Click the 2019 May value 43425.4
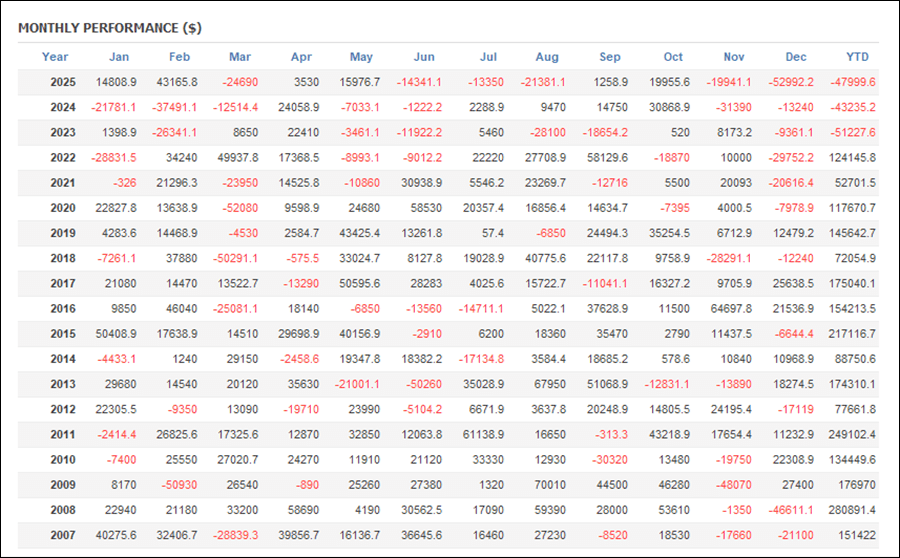This screenshot has height=558, width=900. [x=362, y=233]
